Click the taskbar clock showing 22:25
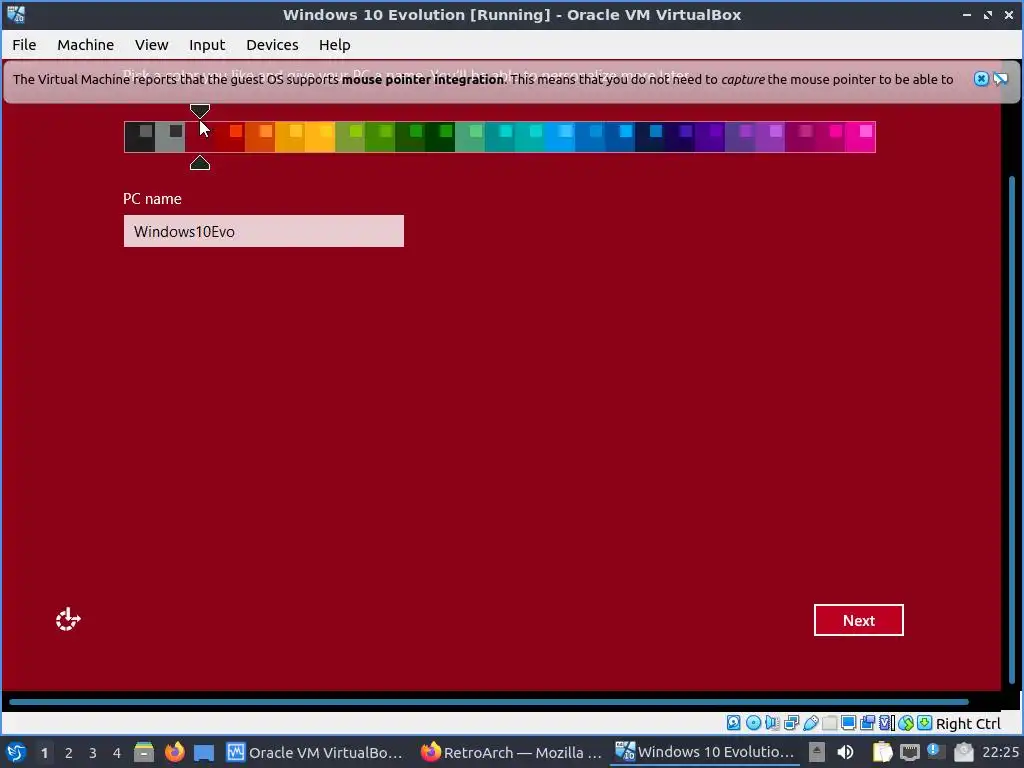1024x768 pixels. (x=1000, y=752)
